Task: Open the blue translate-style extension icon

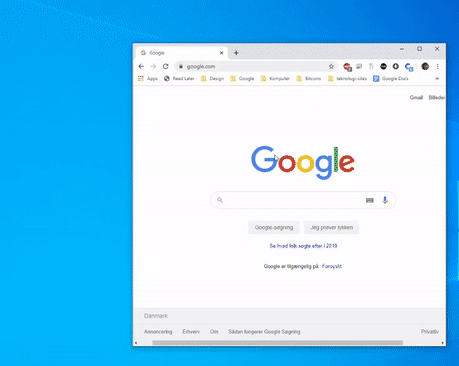Action: click(x=409, y=67)
